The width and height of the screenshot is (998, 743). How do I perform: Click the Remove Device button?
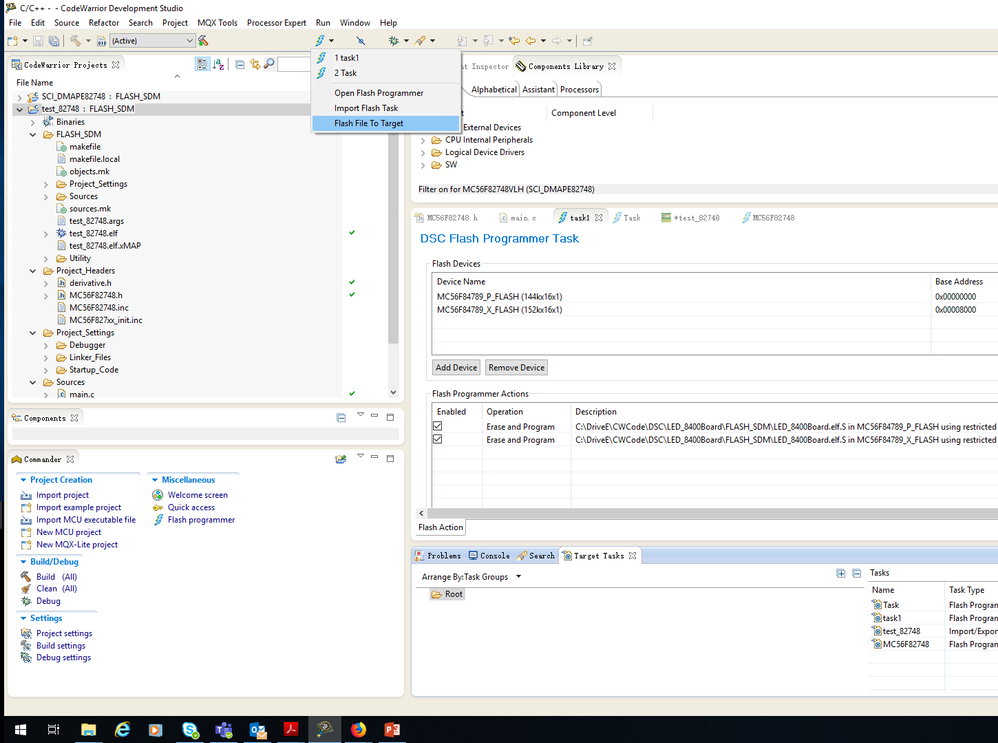[516, 367]
